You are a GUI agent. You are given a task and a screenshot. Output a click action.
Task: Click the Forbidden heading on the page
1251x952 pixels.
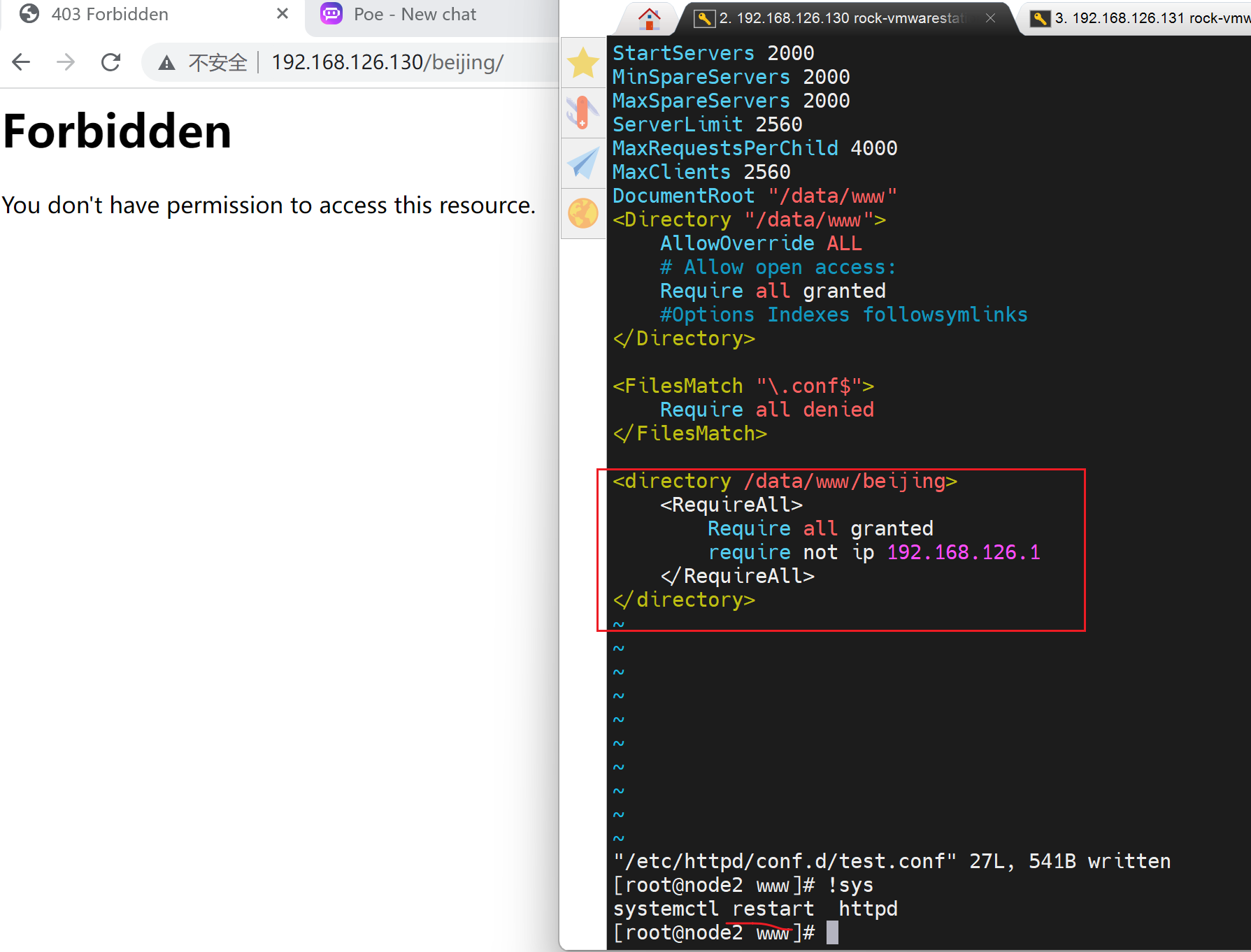coord(117,131)
